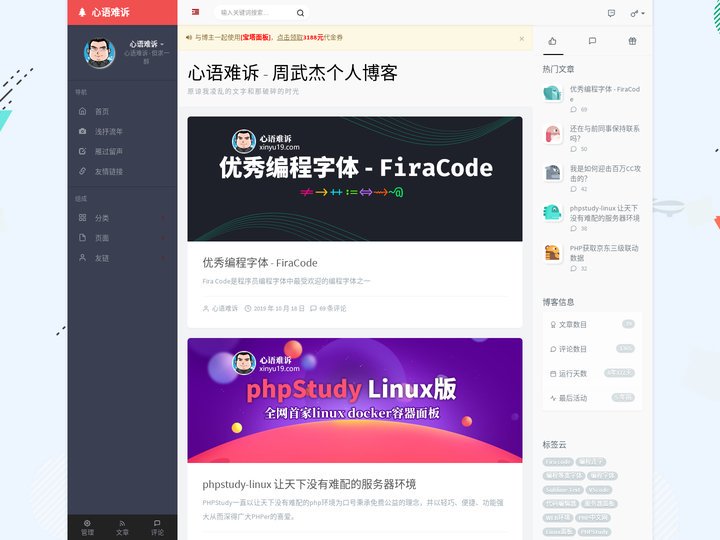720x540 pixels.
Task: Click the 文章数目 row in blog info
Action: pyautogui.click(x=592, y=325)
